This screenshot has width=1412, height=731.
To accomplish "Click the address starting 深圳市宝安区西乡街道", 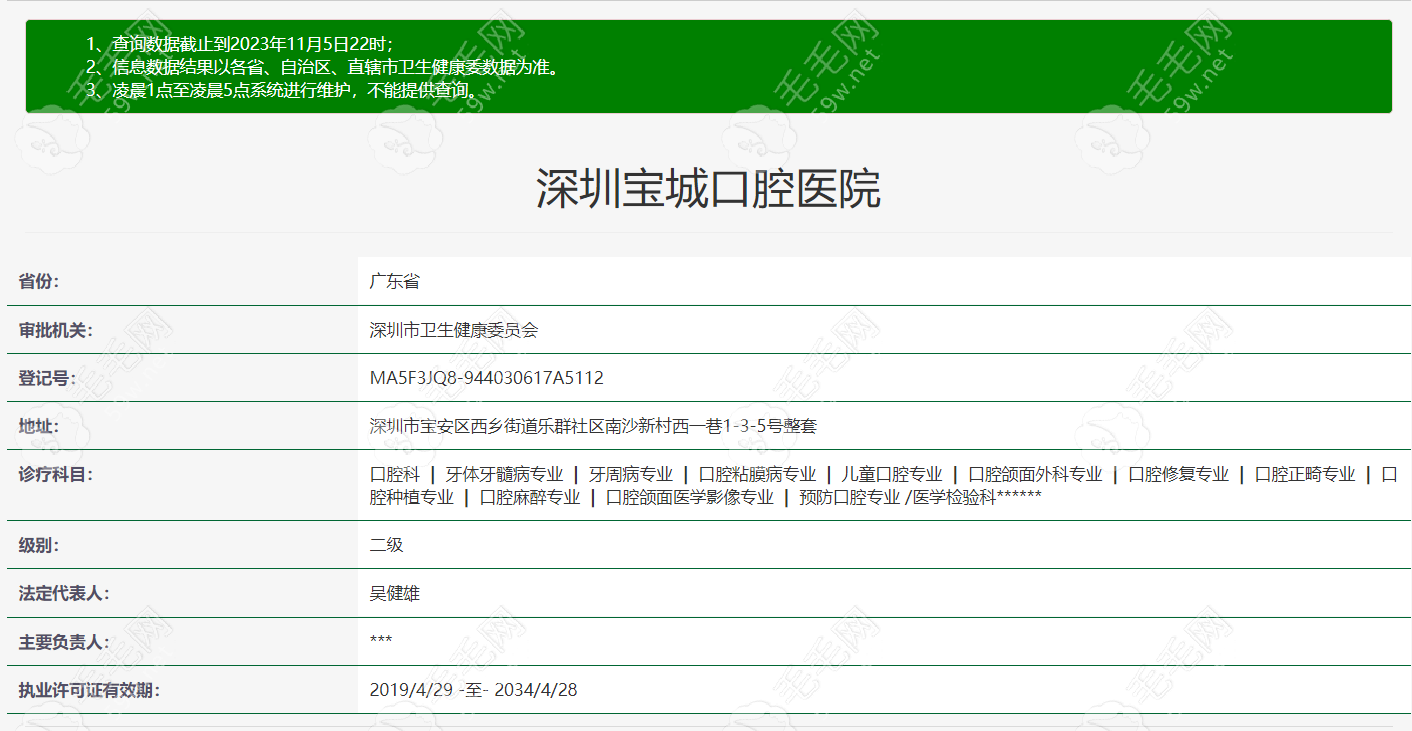I will [594, 426].
